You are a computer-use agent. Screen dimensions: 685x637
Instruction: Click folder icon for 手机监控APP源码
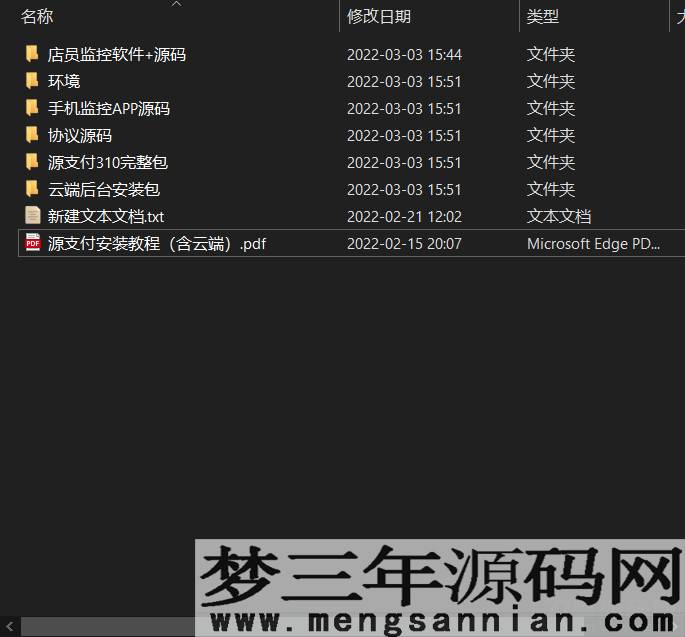[32, 108]
